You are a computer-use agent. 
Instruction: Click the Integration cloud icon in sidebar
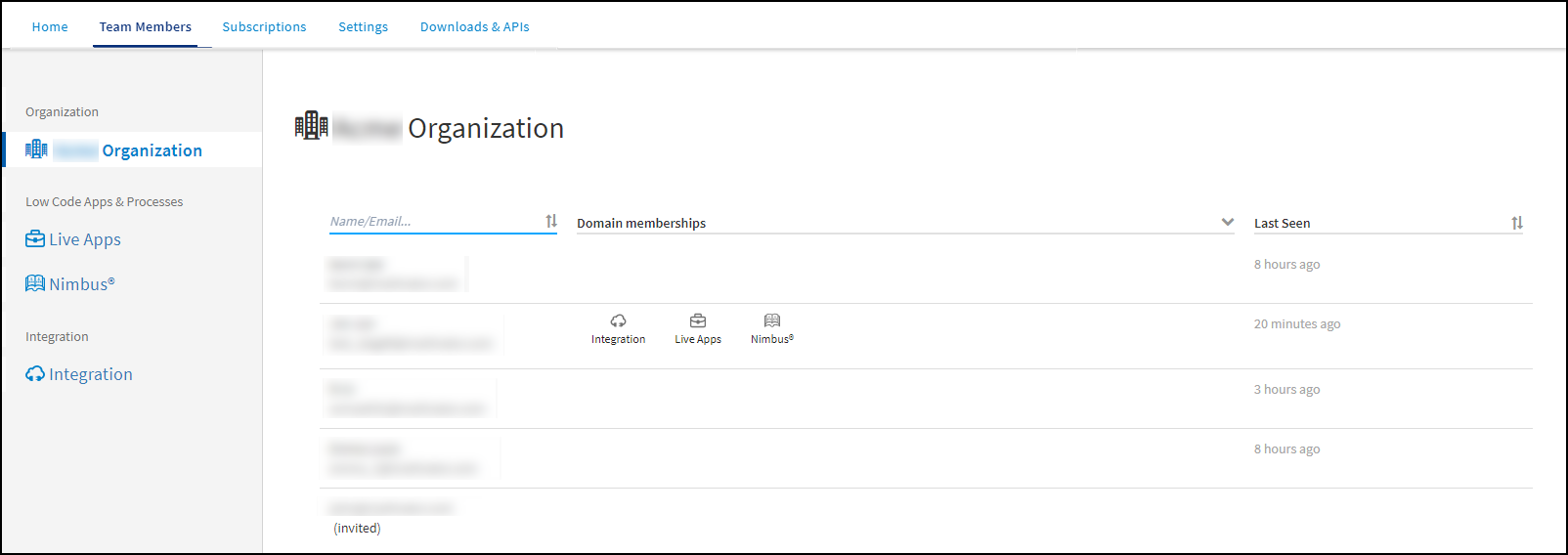(x=35, y=374)
